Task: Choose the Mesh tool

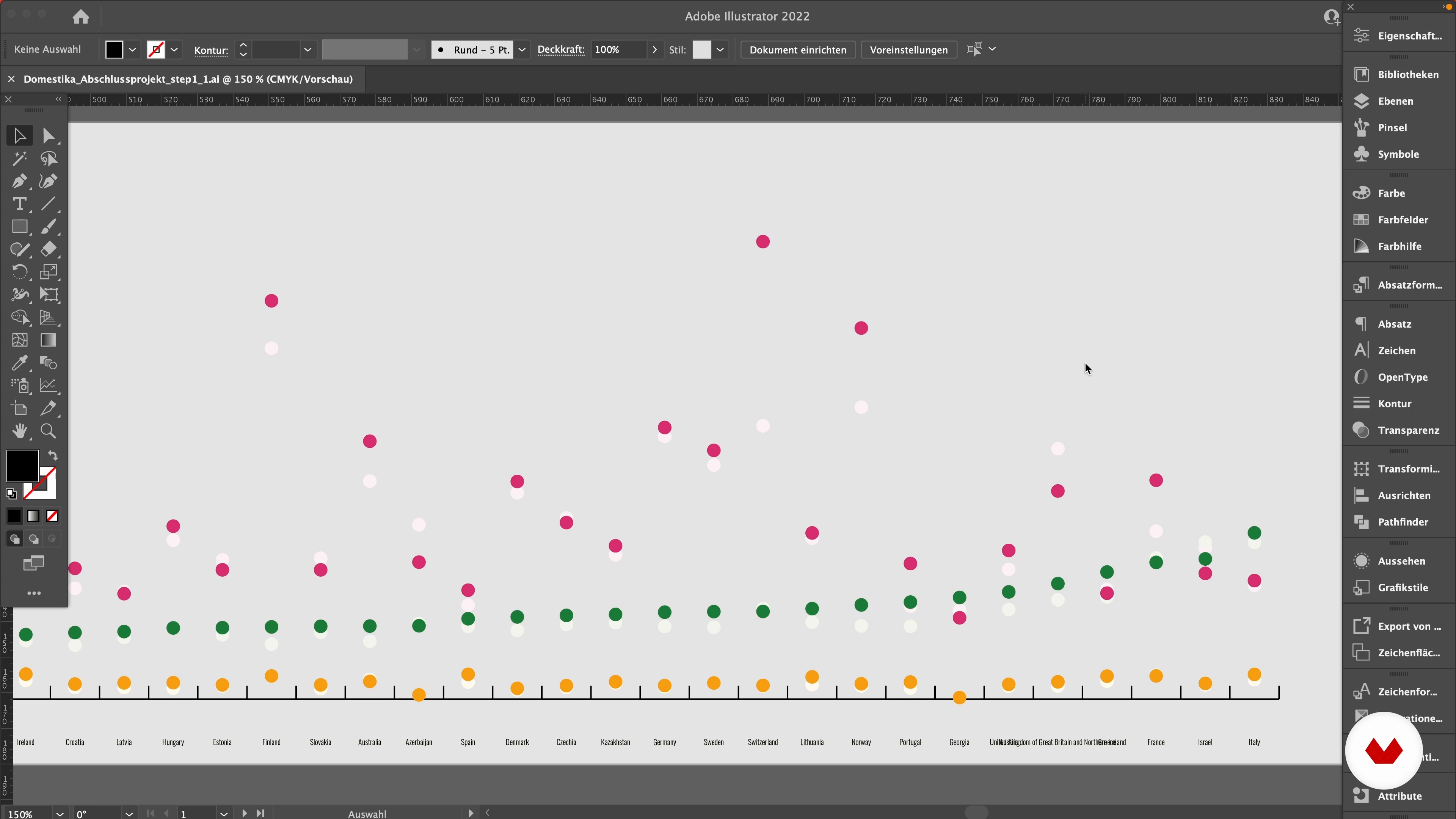Action: [20, 340]
